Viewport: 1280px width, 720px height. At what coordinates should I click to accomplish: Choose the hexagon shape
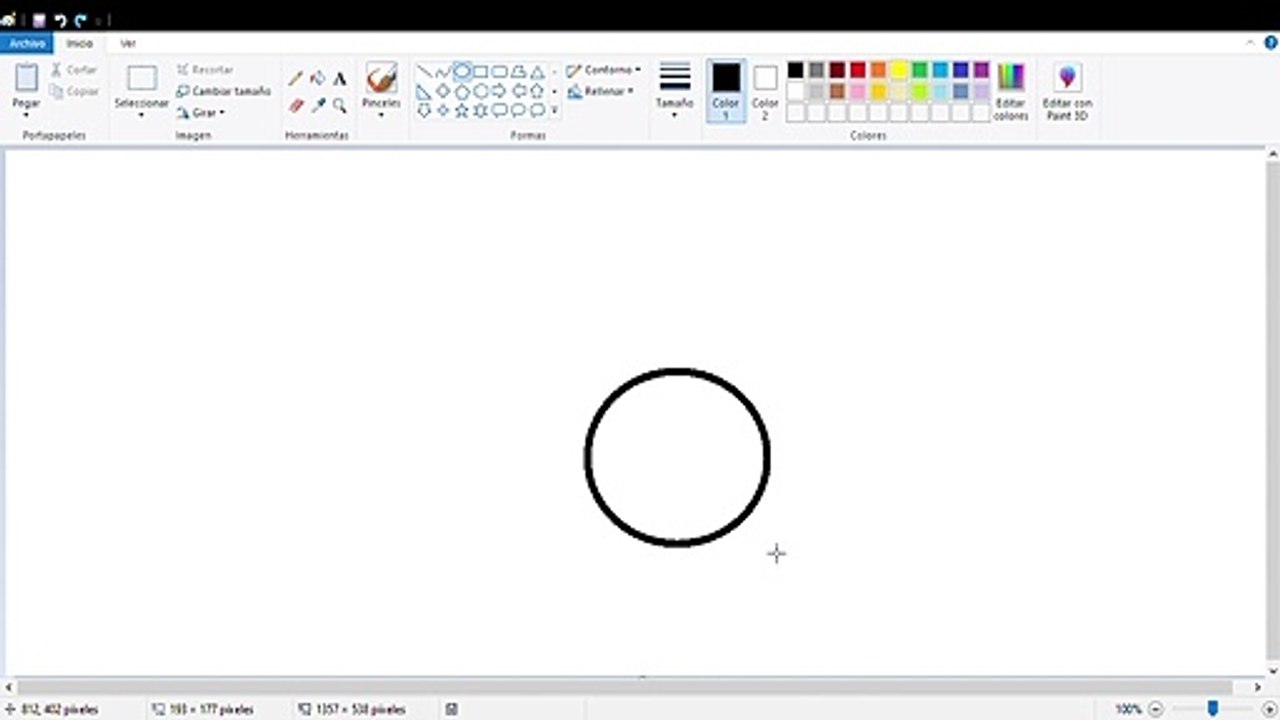[481, 91]
